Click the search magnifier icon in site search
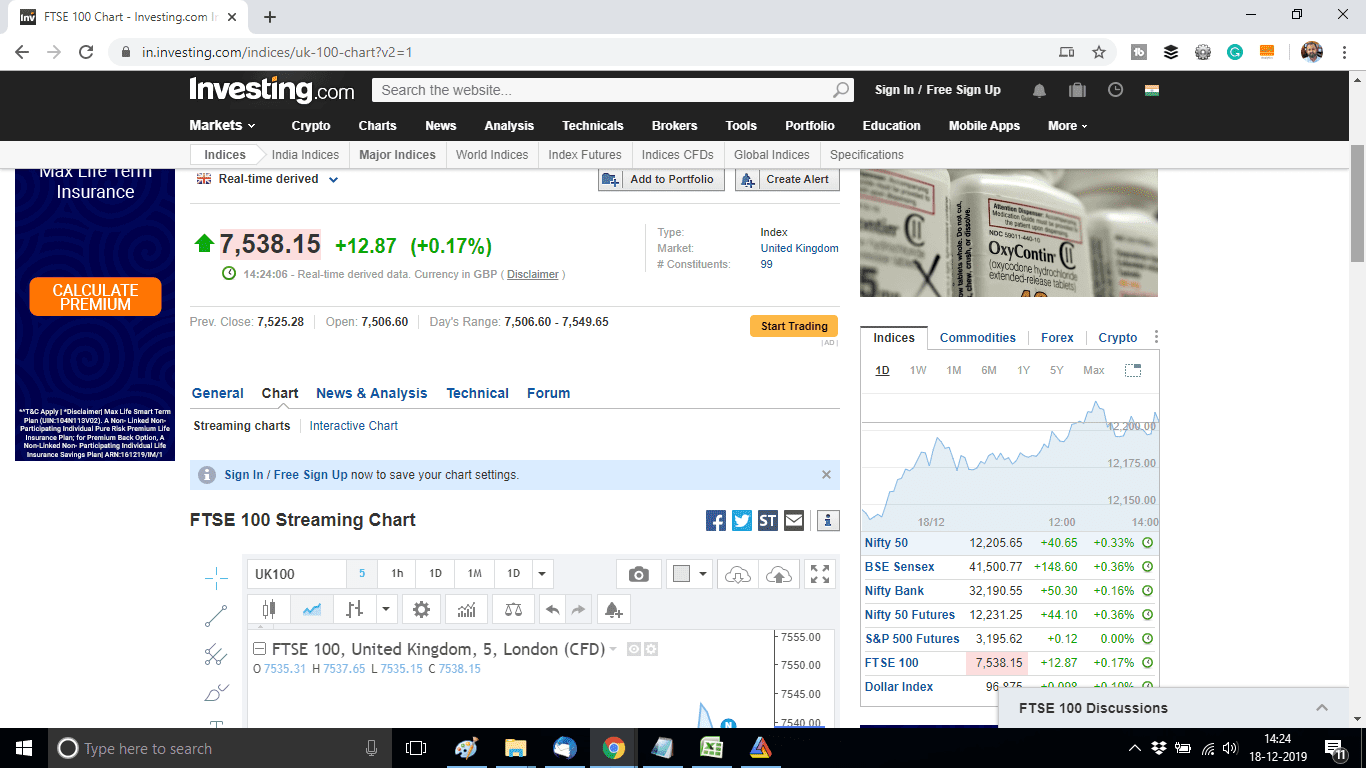1366x768 pixels. [x=842, y=90]
